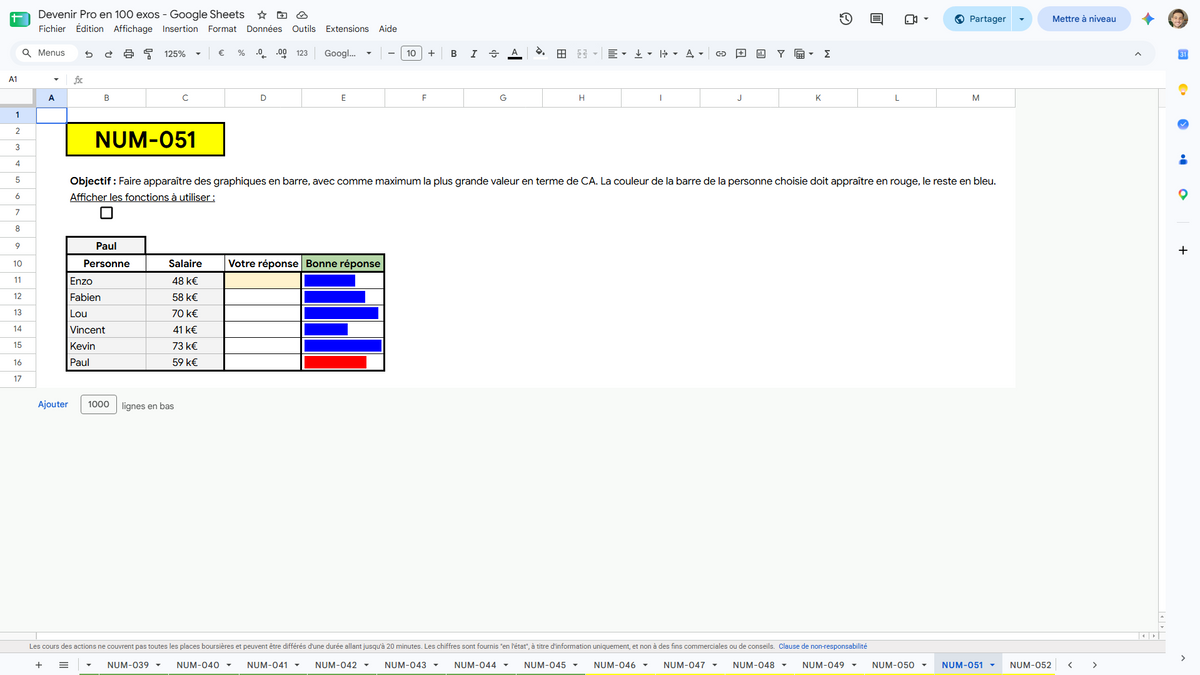1200x675 pixels.
Task: Apply italic formatting
Action: (474, 54)
